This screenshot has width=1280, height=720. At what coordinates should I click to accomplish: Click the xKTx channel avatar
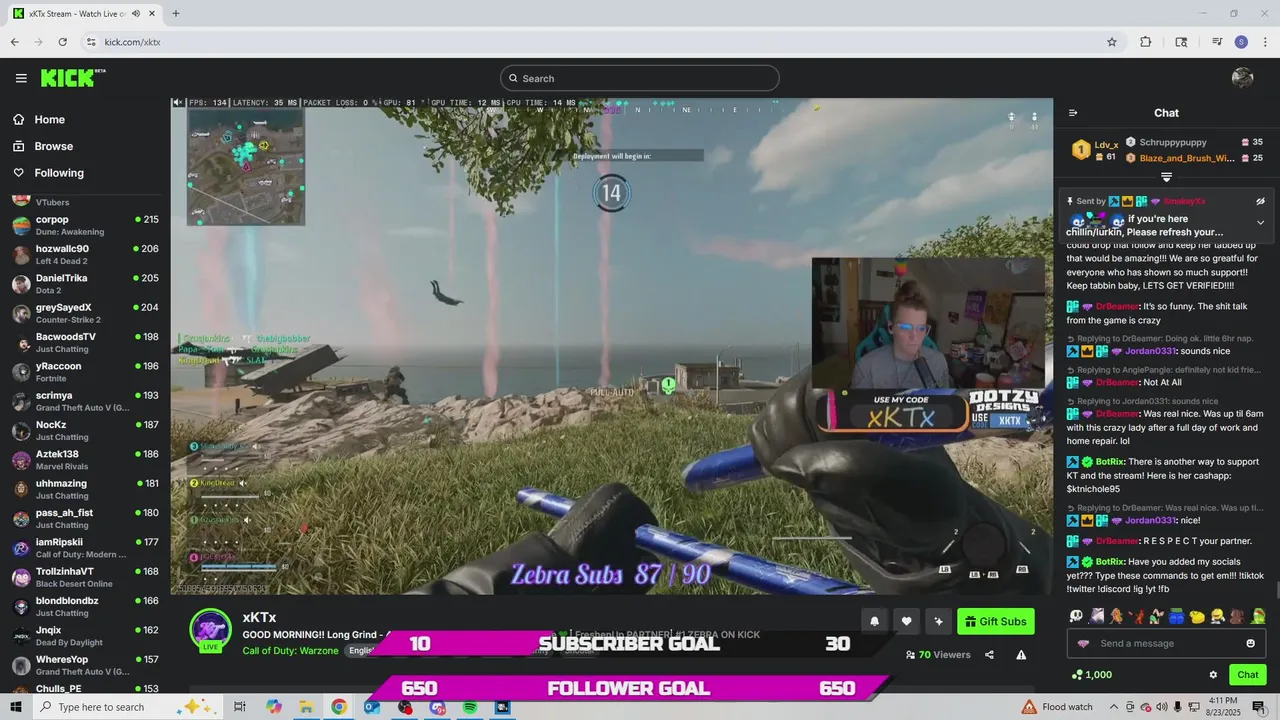click(x=211, y=629)
